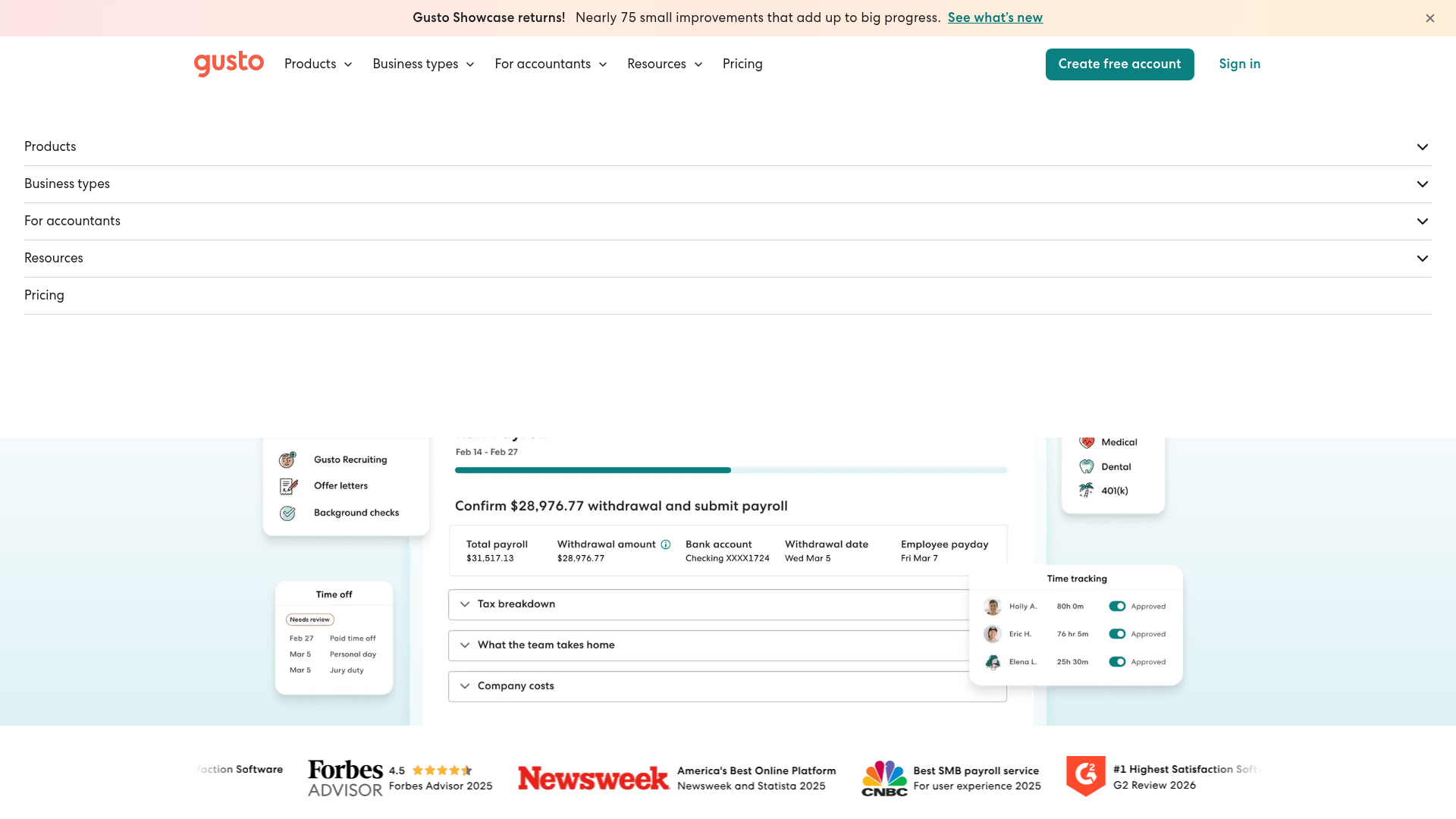
Task: Dismiss the Gusto Showcase banner
Action: pos(1430,18)
